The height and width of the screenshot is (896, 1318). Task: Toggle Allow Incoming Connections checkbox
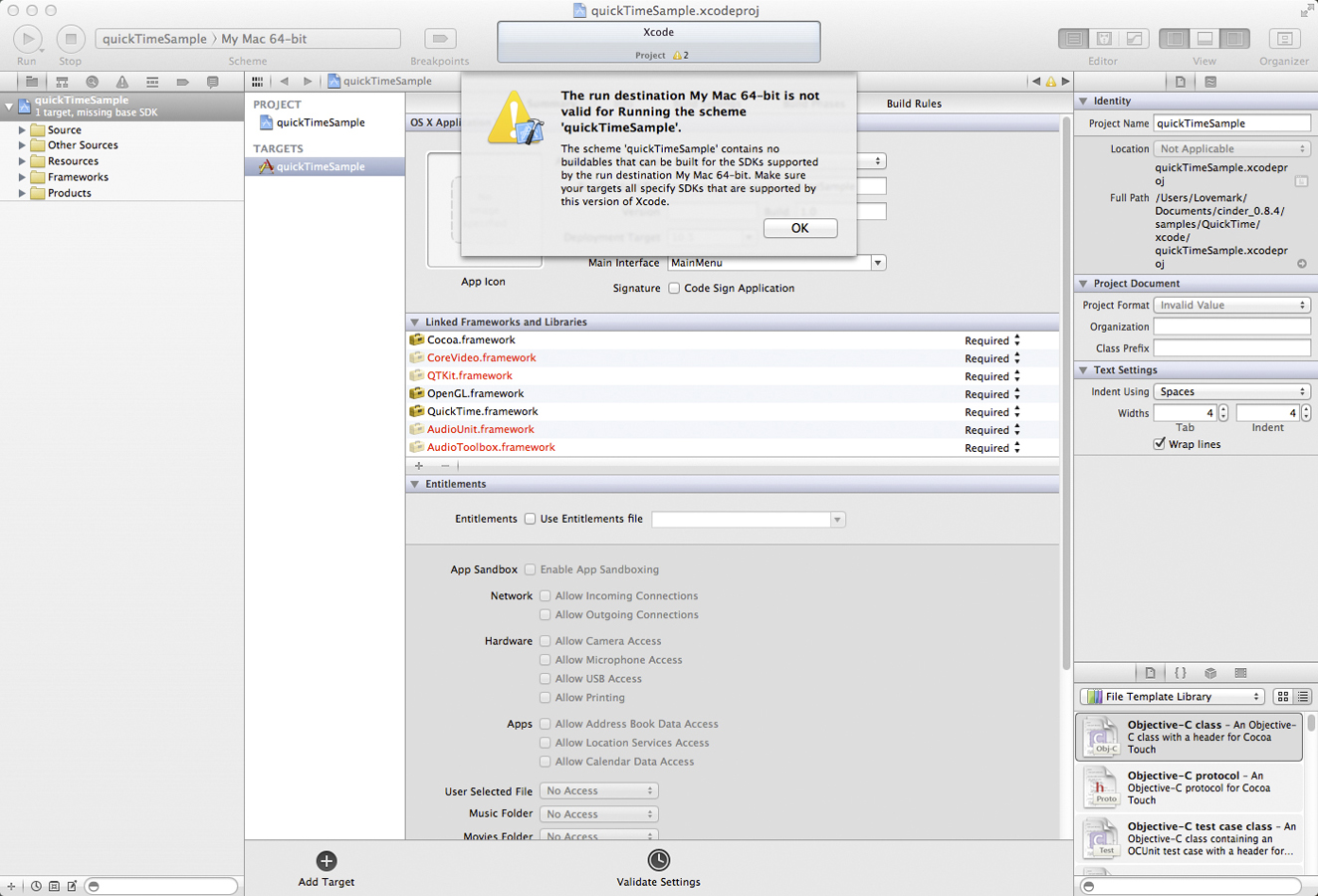coord(545,595)
